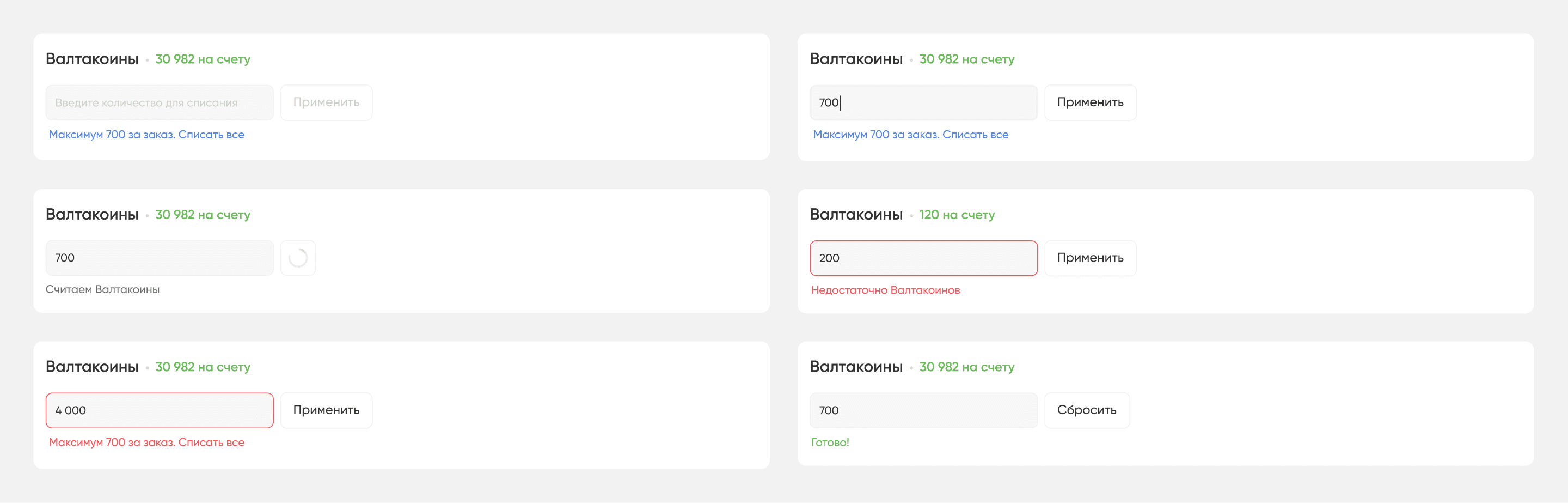Click the 700 input beside the loading spinner
Screen dimensions: 1568x503
159,258
